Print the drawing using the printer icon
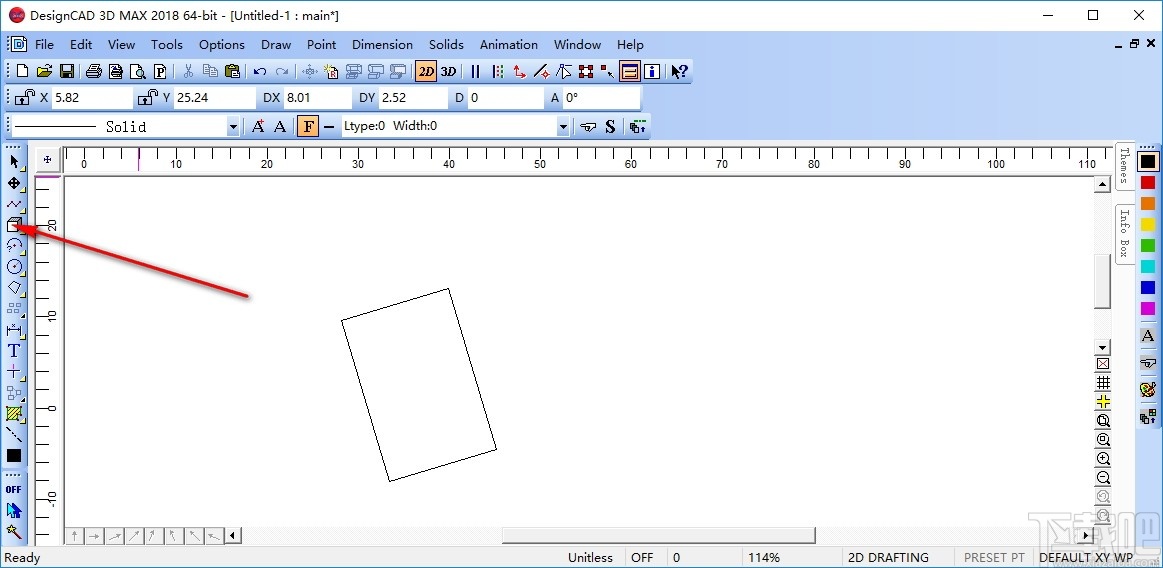1163x568 pixels. [x=93, y=71]
